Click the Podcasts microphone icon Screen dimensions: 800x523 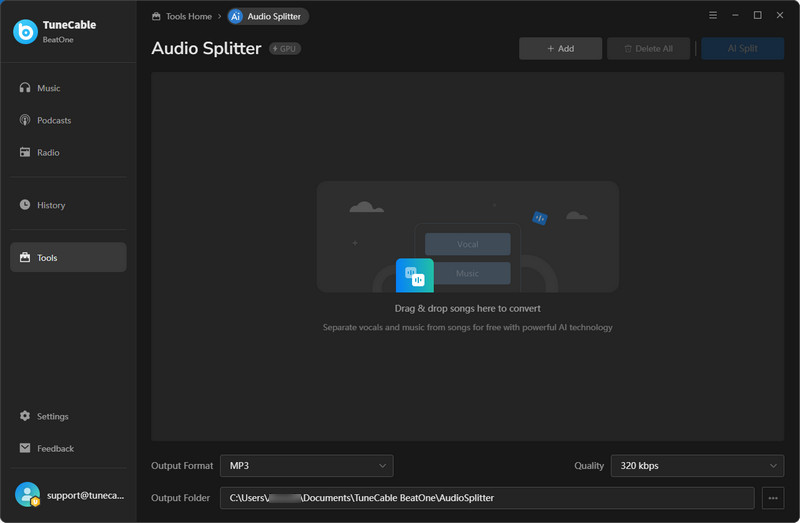24,120
